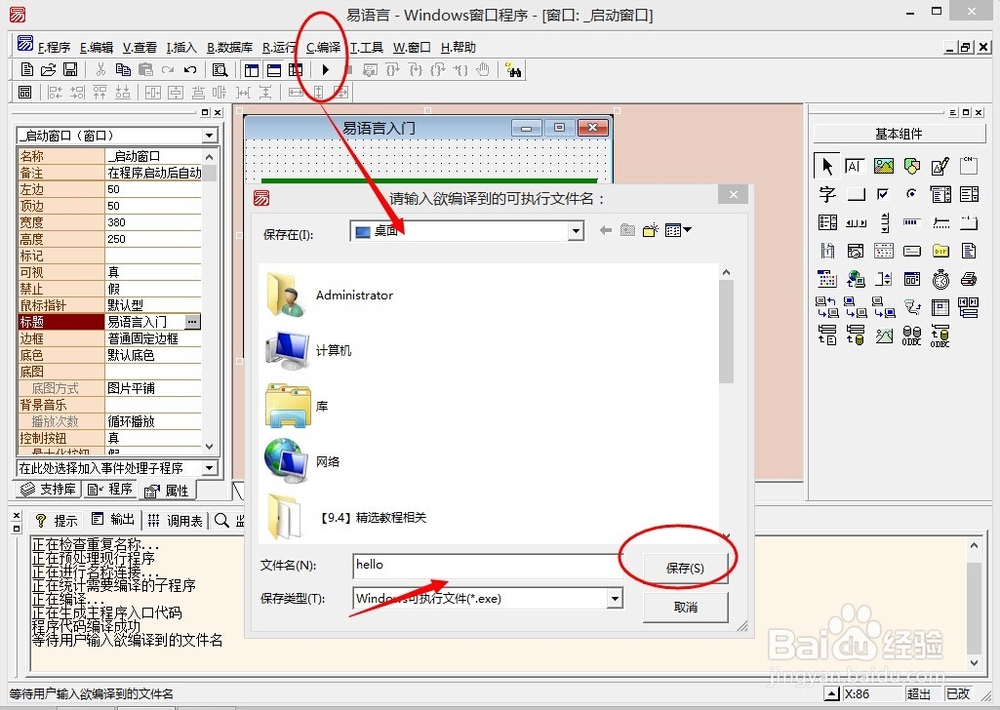Click the 可视 property value 真
The width and height of the screenshot is (1000, 710).
153,272
